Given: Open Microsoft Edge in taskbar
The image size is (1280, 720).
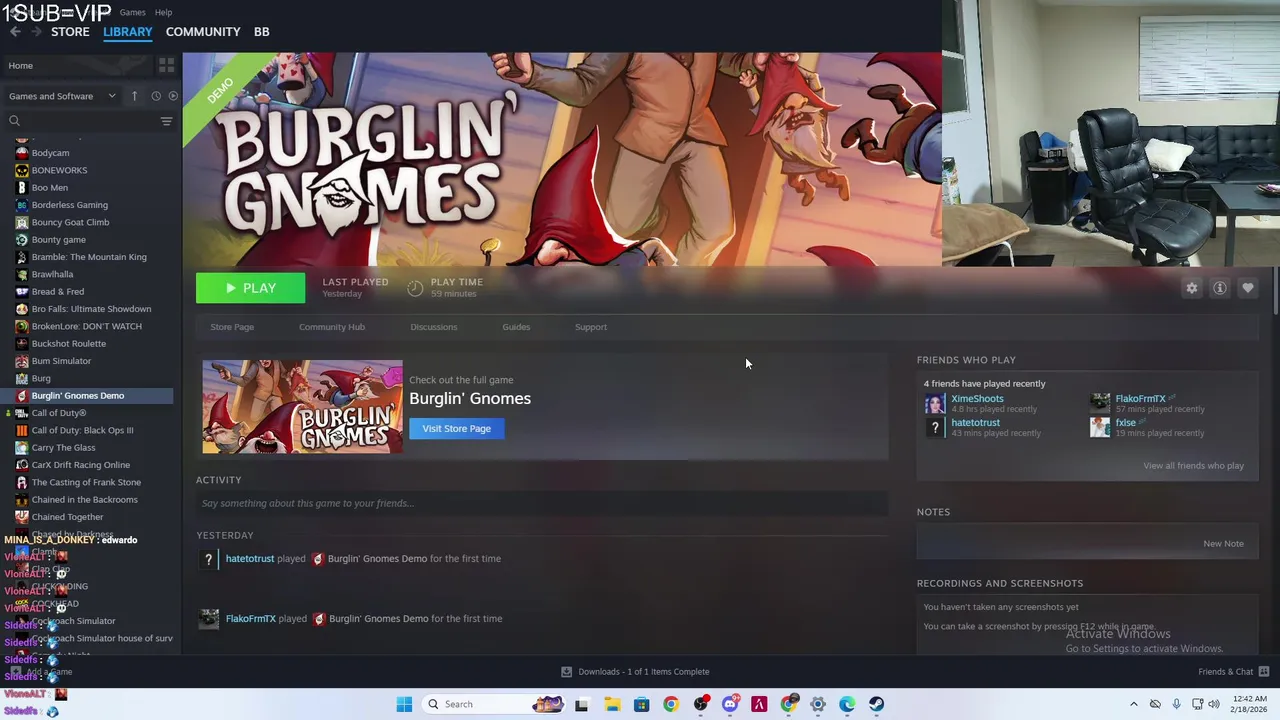Looking at the screenshot, I should 847,704.
